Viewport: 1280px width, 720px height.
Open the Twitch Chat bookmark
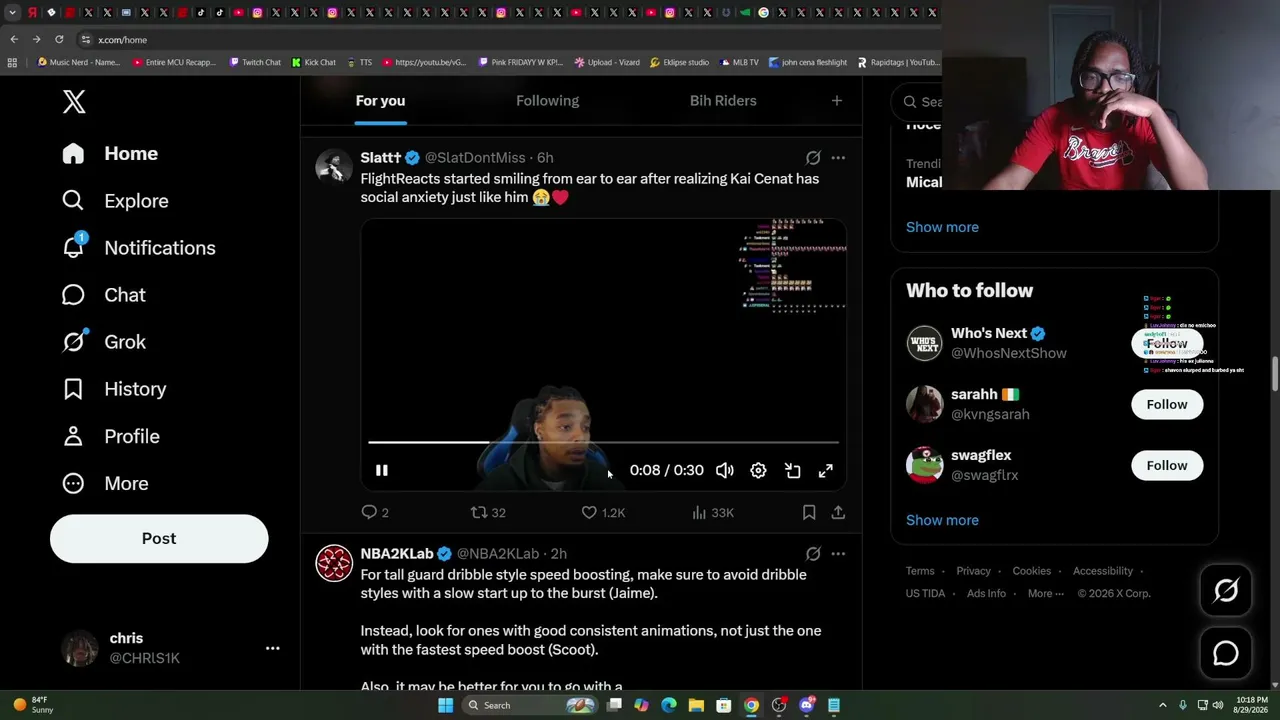(255, 62)
